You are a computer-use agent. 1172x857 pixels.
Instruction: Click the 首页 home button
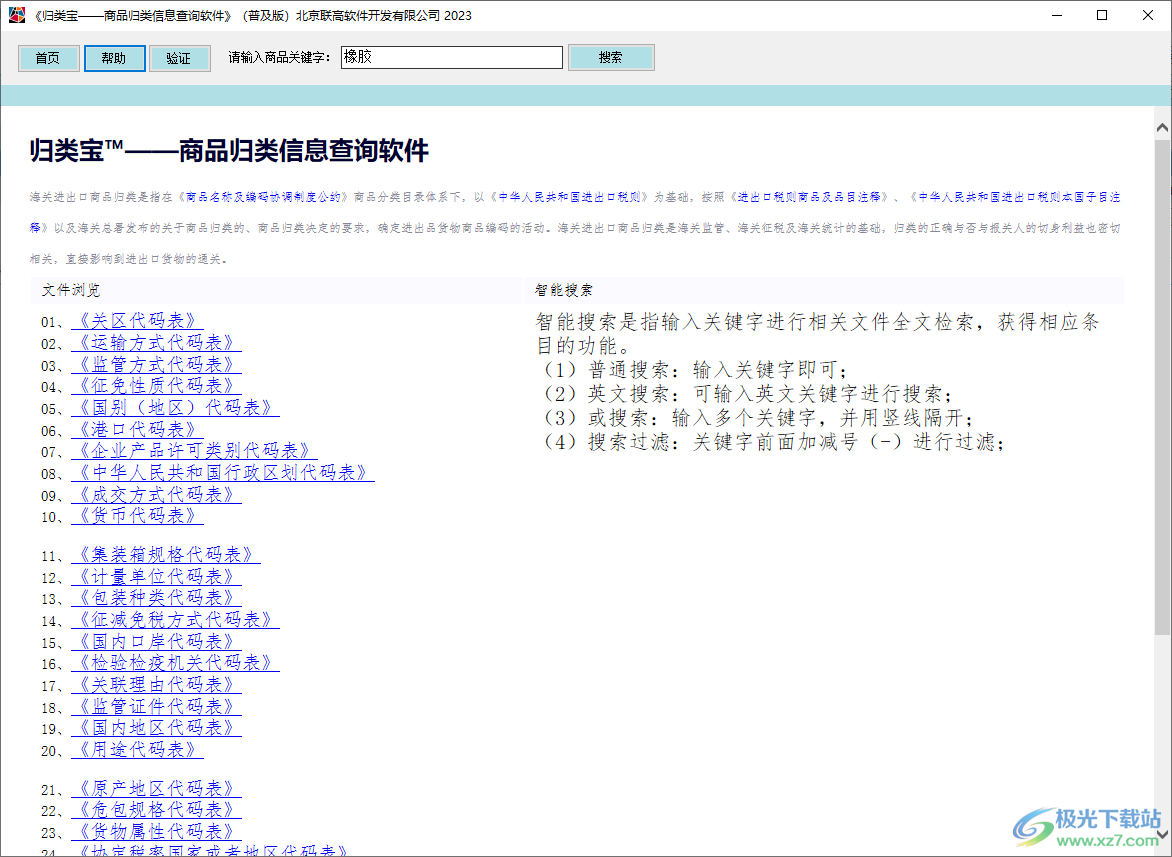(x=49, y=58)
